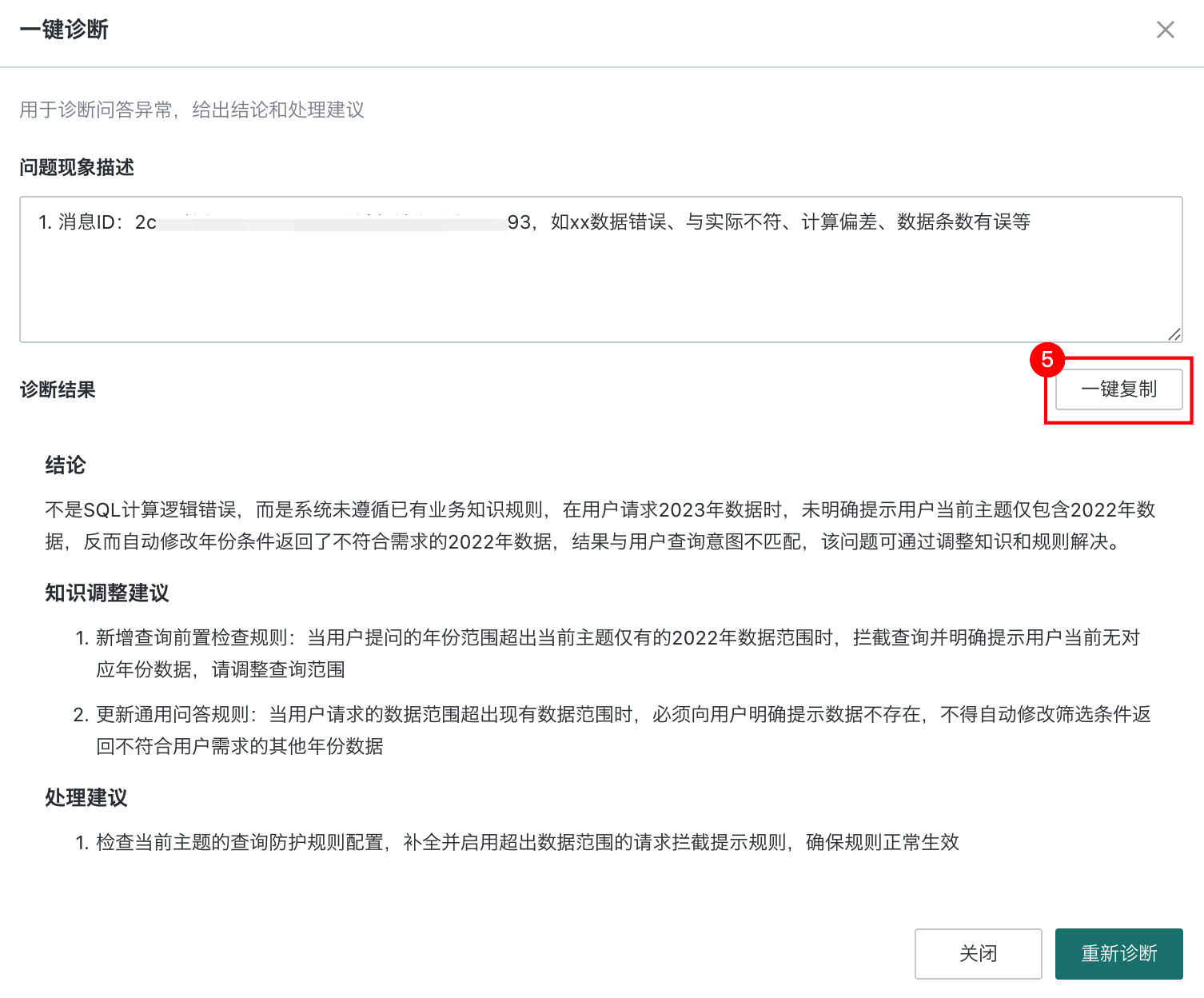1204x998 pixels.
Task: Close the 一键诊断 dialog with the X icon
Action: [1165, 30]
